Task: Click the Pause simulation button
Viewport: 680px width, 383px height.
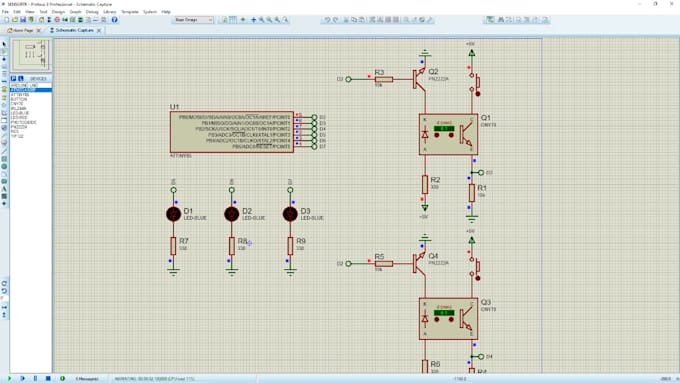Action: (x=35, y=378)
